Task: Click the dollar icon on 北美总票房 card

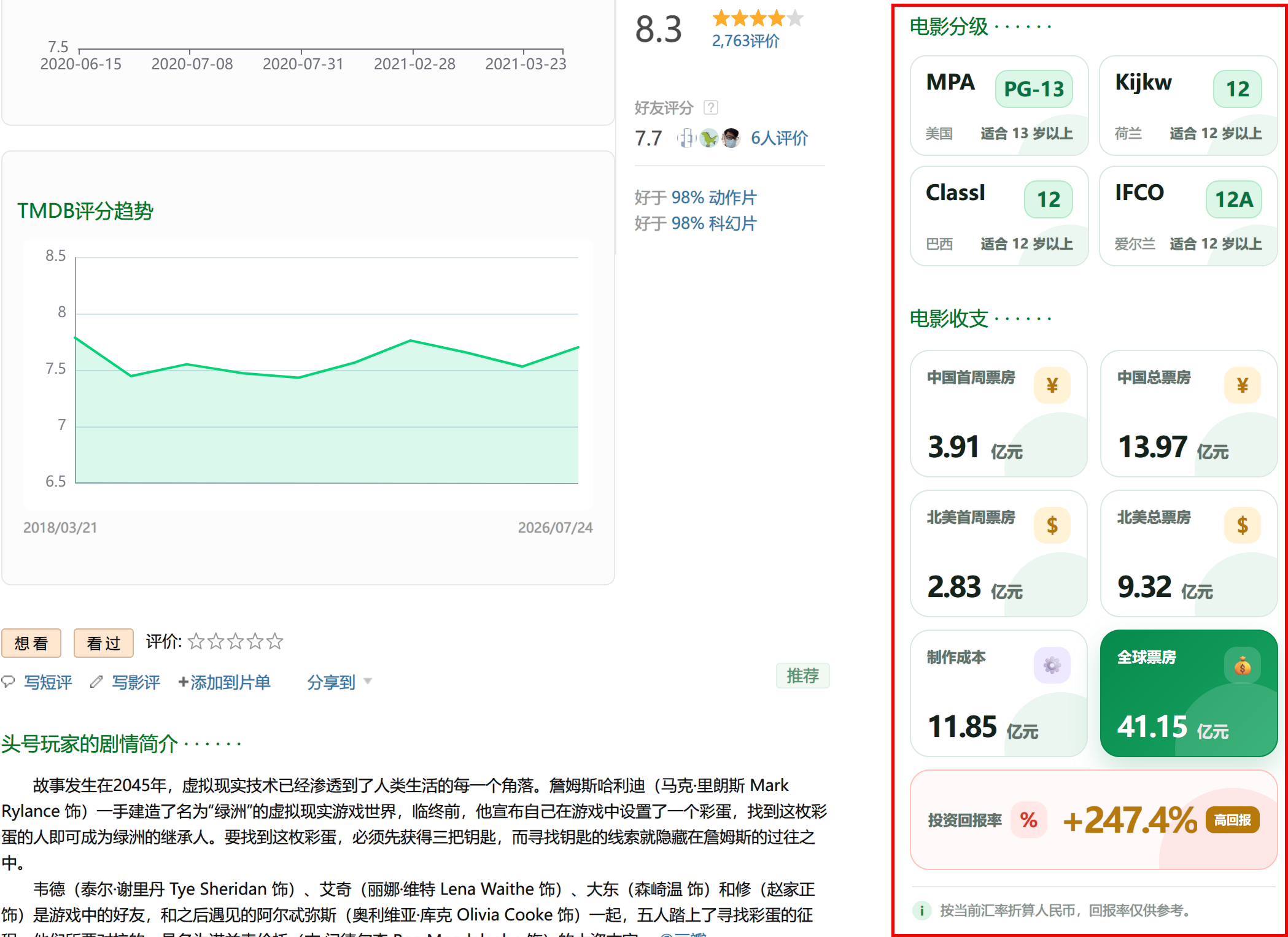Action: pyautogui.click(x=1243, y=525)
